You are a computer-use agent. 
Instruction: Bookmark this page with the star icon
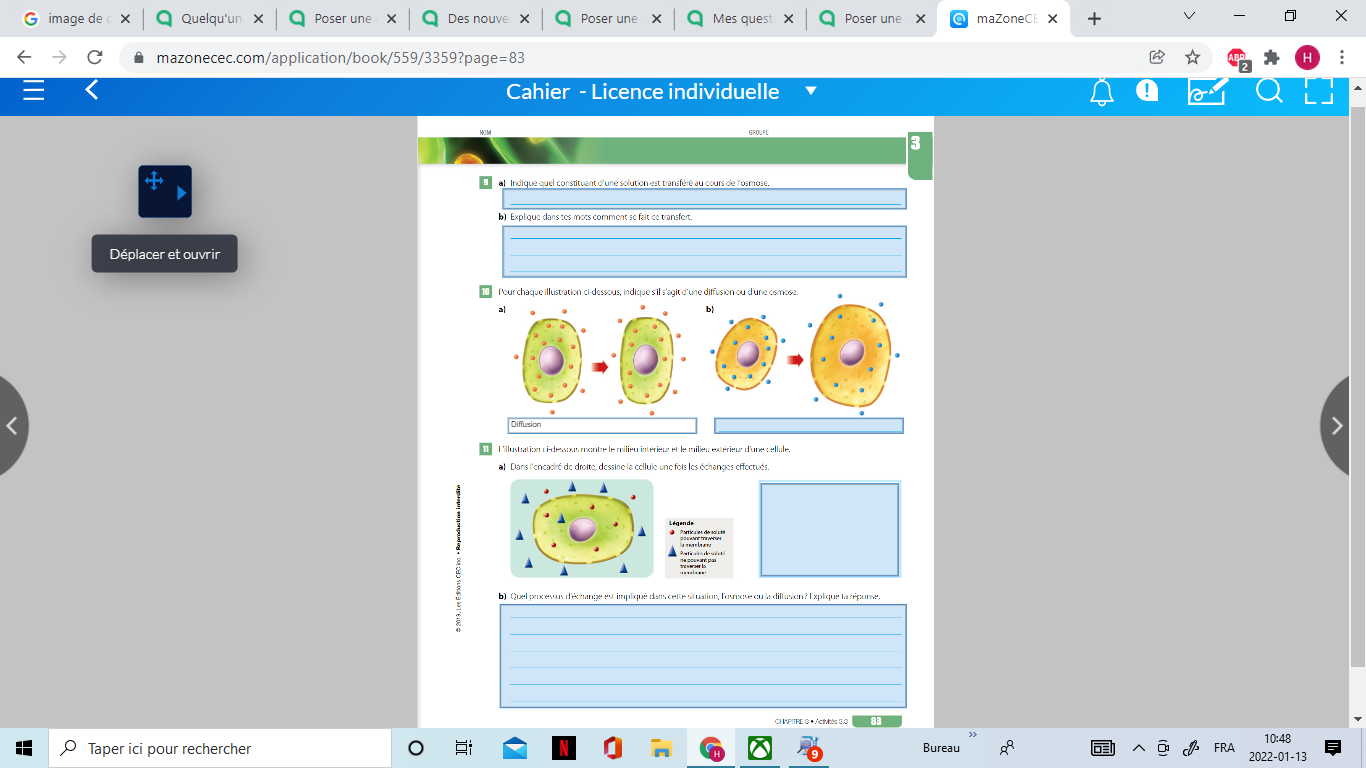[x=1192, y=57]
